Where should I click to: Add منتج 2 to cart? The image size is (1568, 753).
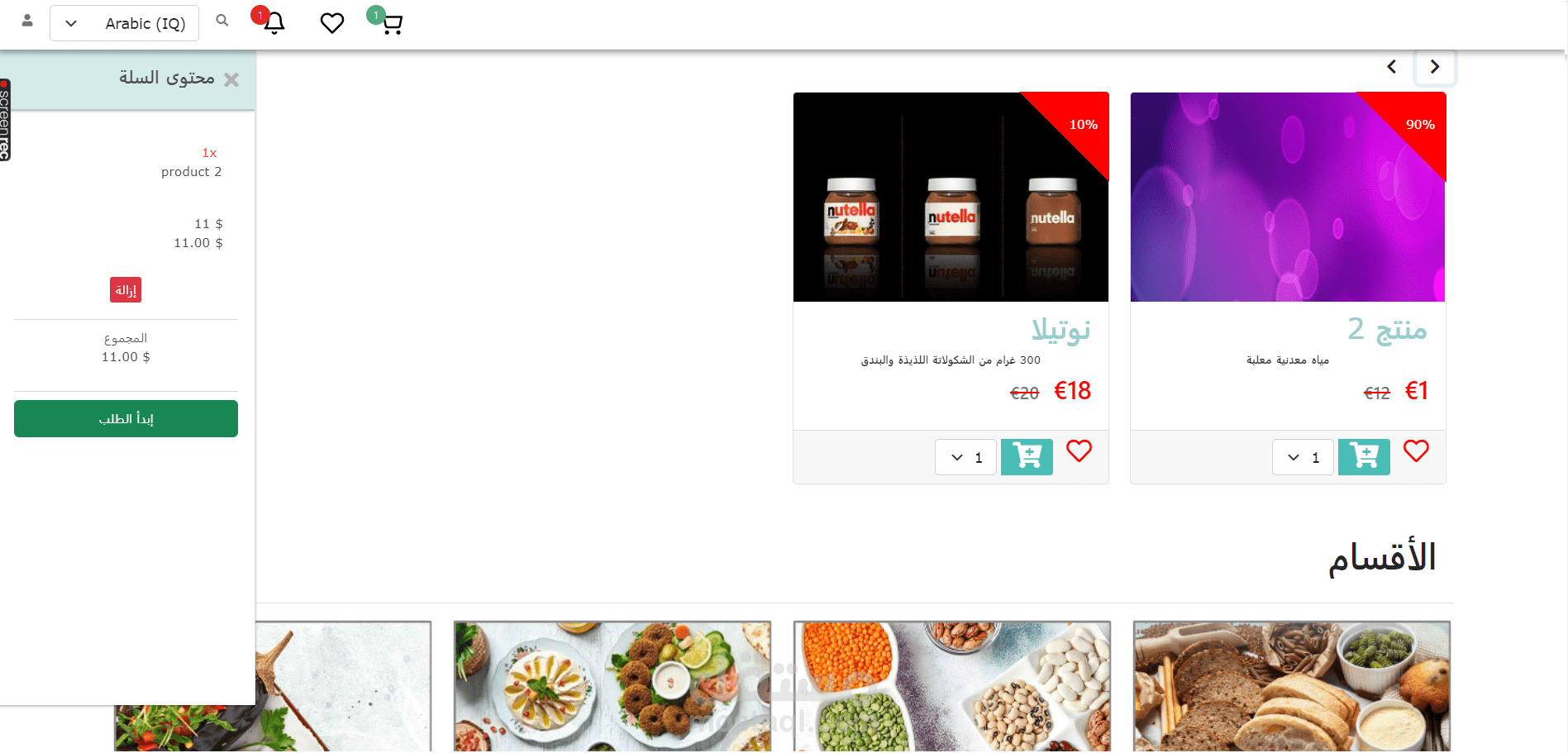tap(1364, 457)
